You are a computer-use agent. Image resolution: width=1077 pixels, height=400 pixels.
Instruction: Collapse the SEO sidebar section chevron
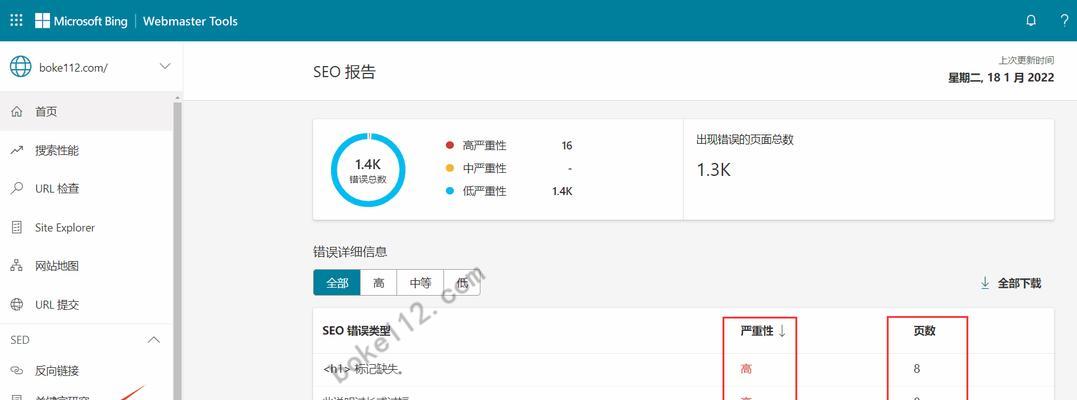(155, 340)
